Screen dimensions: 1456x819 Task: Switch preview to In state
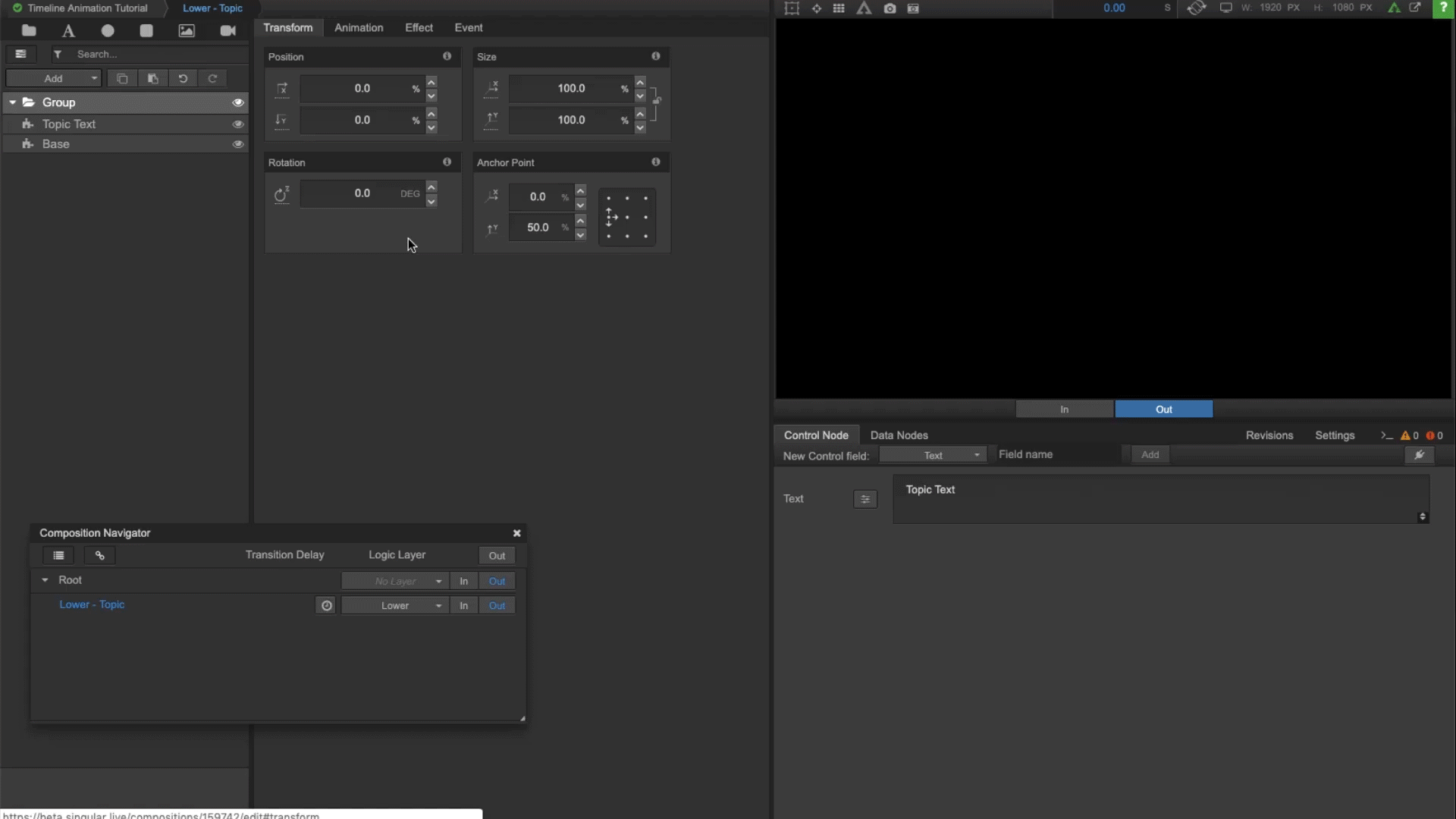click(x=1065, y=409)
